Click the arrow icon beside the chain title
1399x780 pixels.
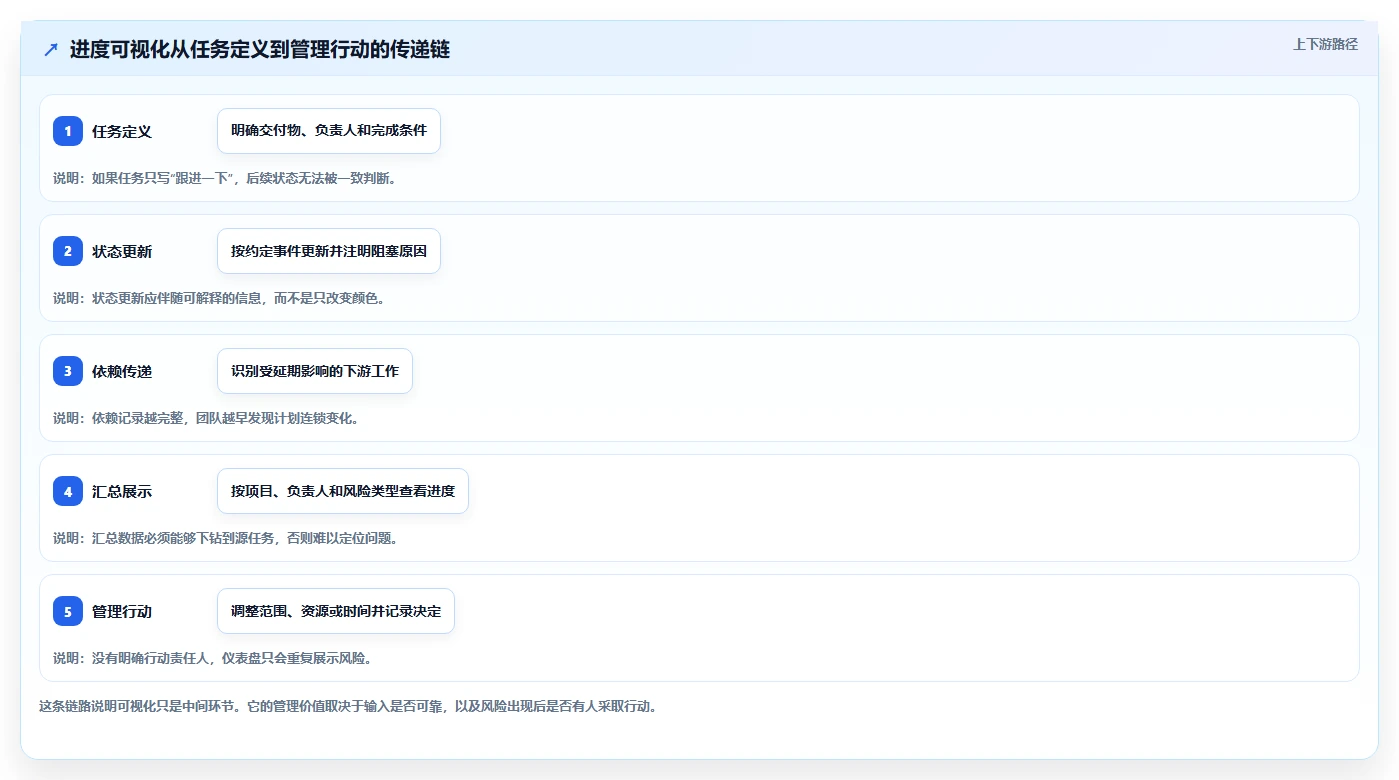[x=50, y=49]
